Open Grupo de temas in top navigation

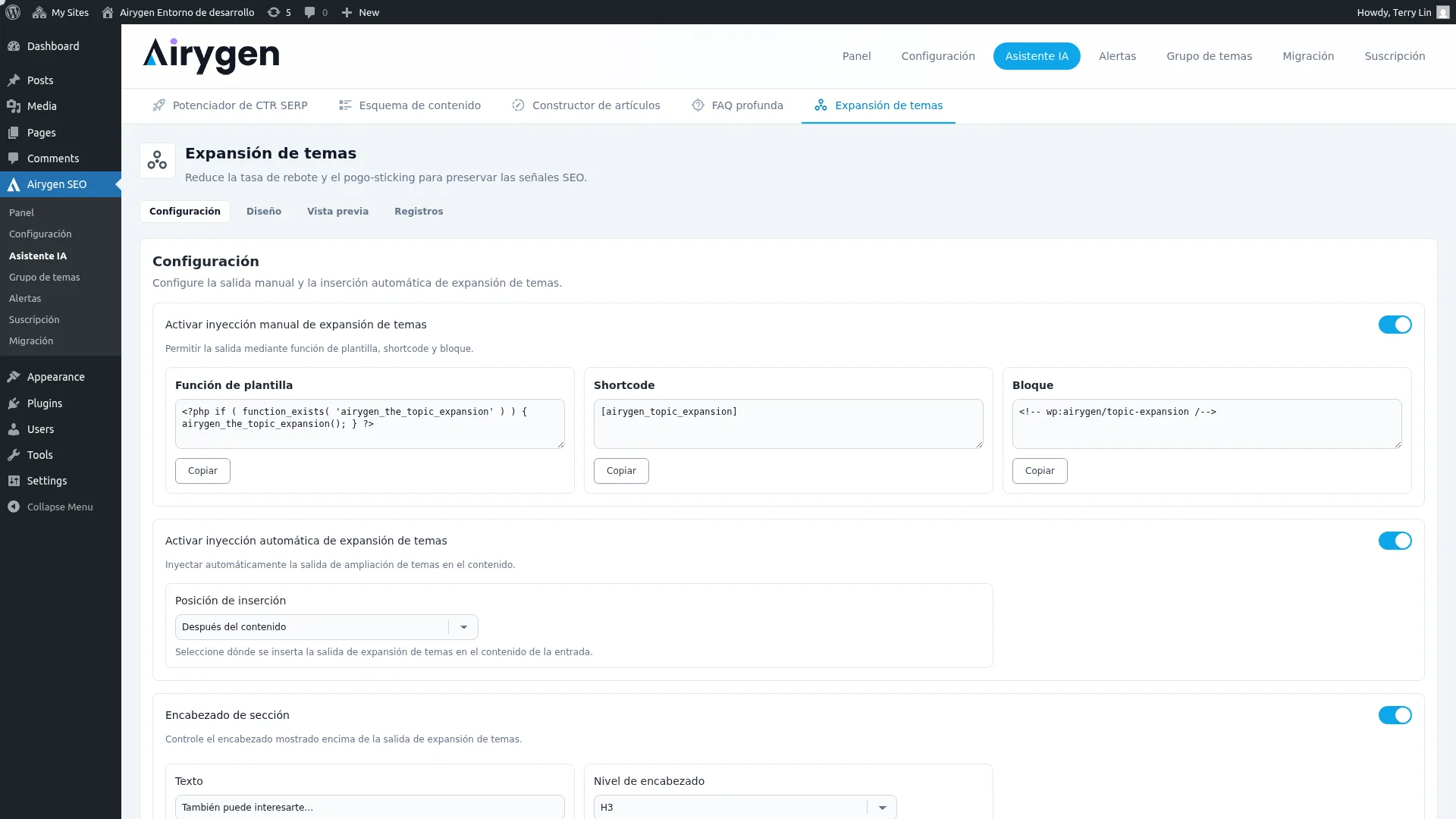(x=1209, y=56)
